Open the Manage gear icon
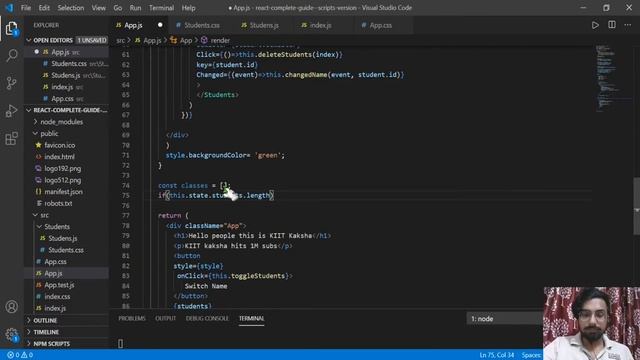 pos(11,334)
